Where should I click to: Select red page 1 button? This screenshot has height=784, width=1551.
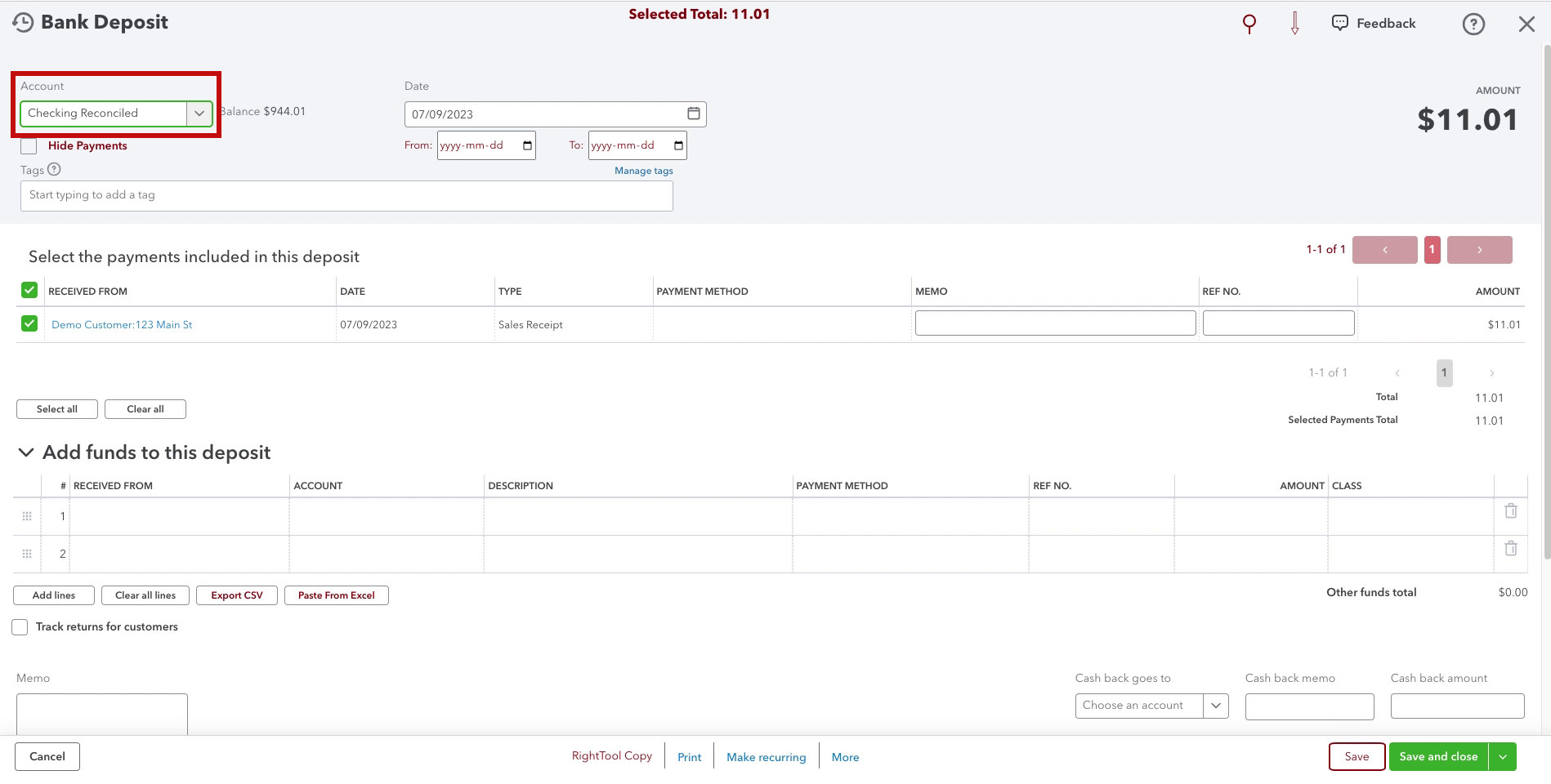(1432, 250)
